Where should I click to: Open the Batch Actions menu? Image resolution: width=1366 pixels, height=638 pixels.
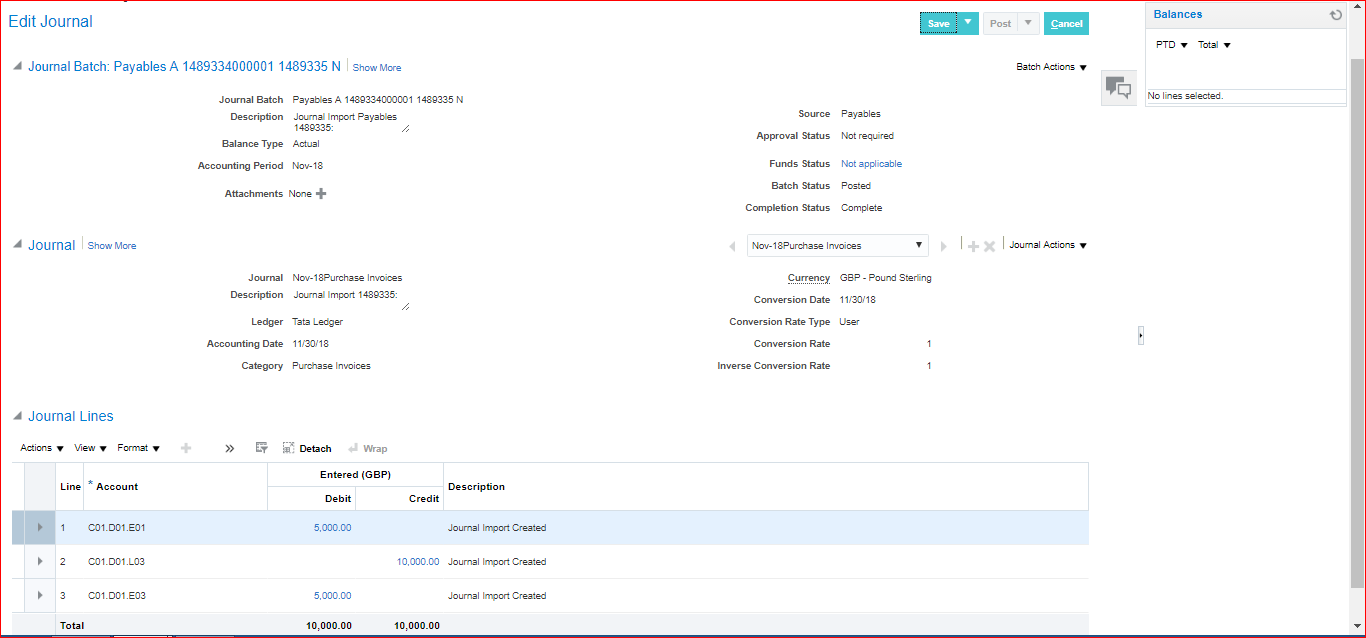point(1051,67)
